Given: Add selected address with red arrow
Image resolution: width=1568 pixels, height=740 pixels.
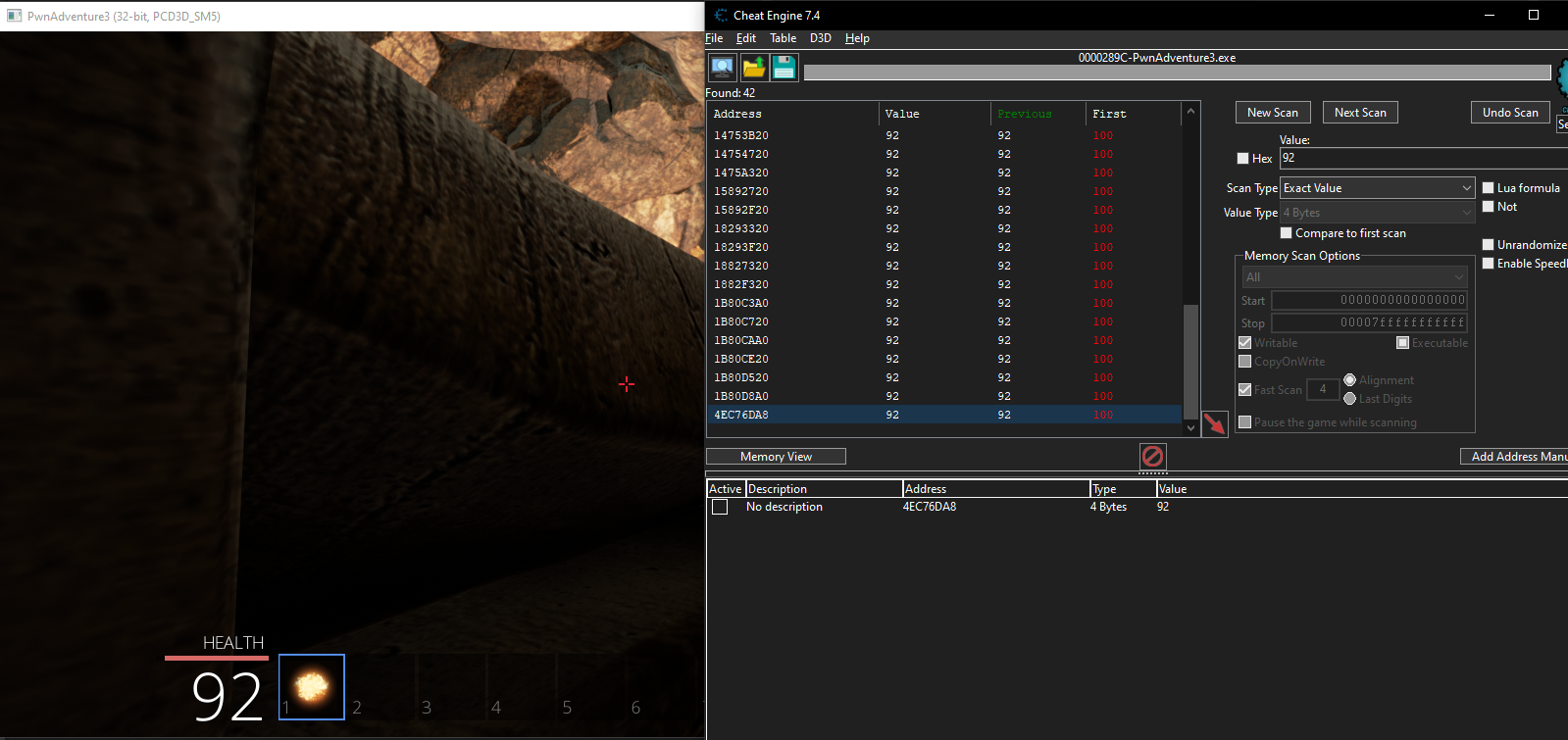Looking at the screenshot, I should [1215, 424].
